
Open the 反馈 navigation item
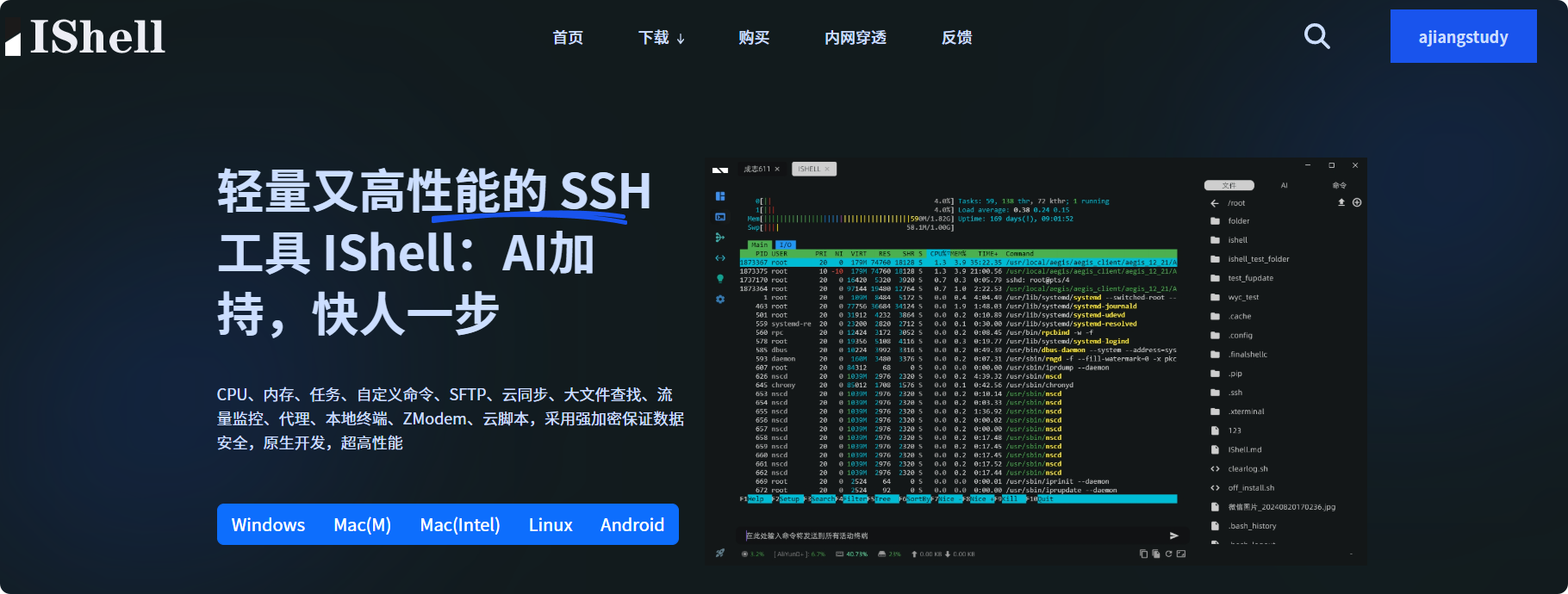coord(957,38)
